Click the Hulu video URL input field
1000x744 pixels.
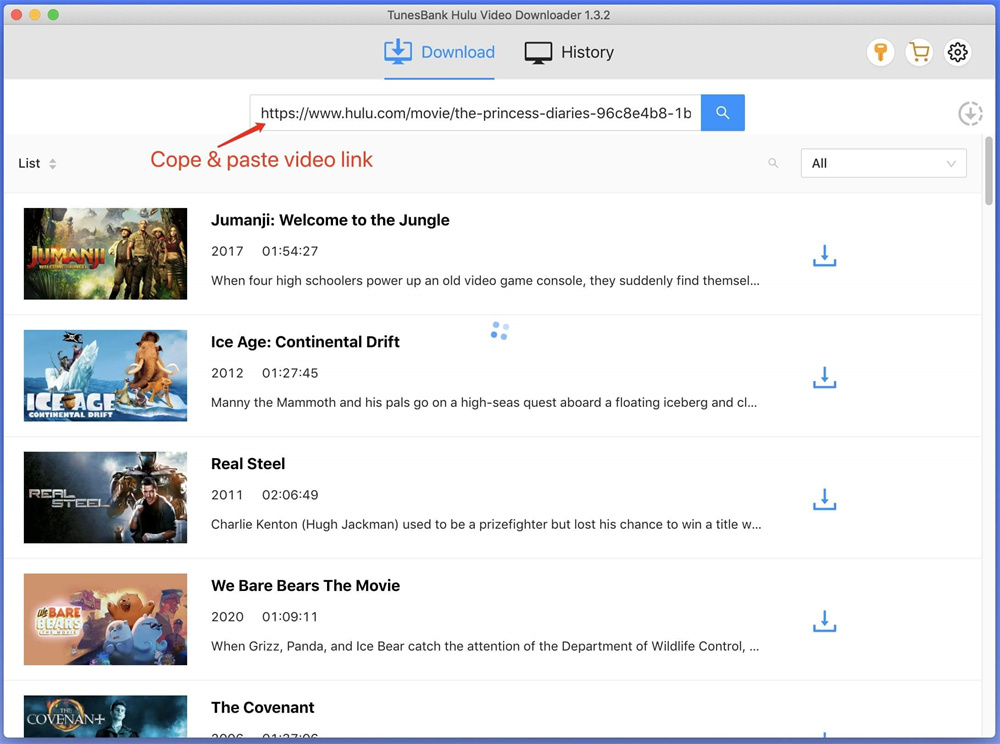point(475,113)
